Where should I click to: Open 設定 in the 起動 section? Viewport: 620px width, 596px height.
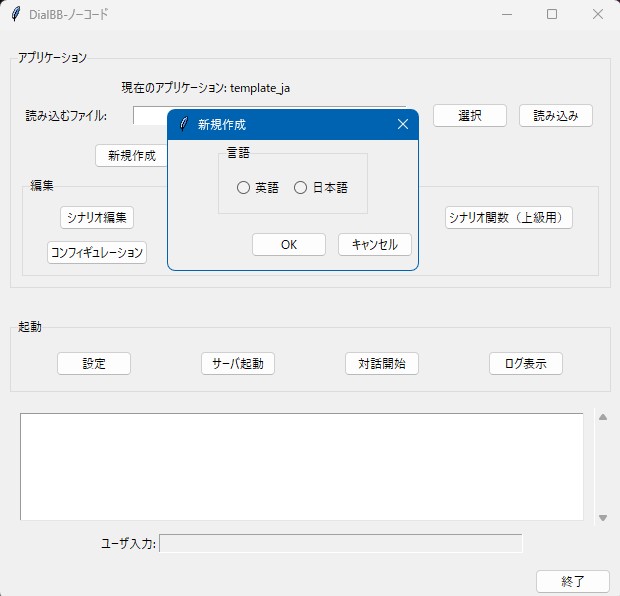pyautogui.click(x=94, y=363)
